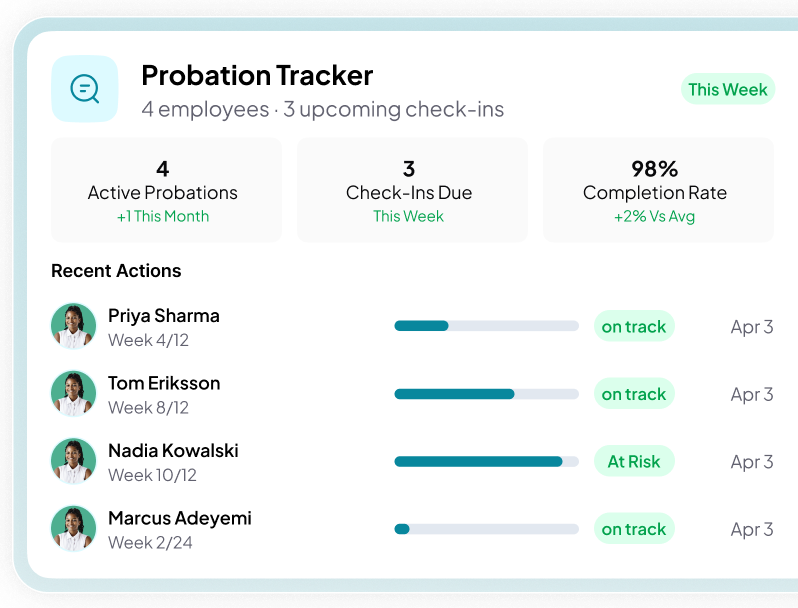Click the At Risk status badge
This screenshot has width=798, height=608.
pos(634,462)
